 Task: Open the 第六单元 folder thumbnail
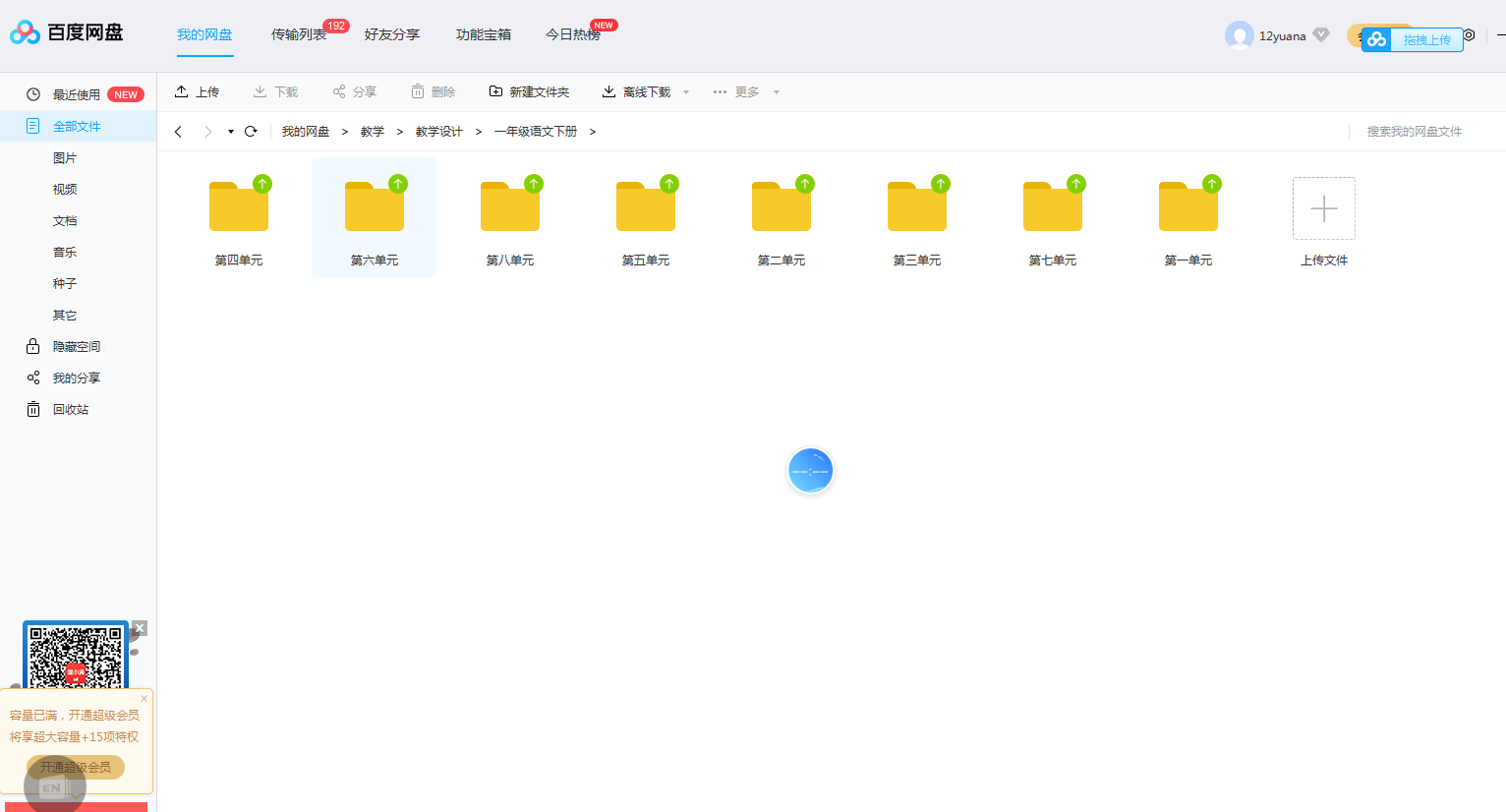374,206
